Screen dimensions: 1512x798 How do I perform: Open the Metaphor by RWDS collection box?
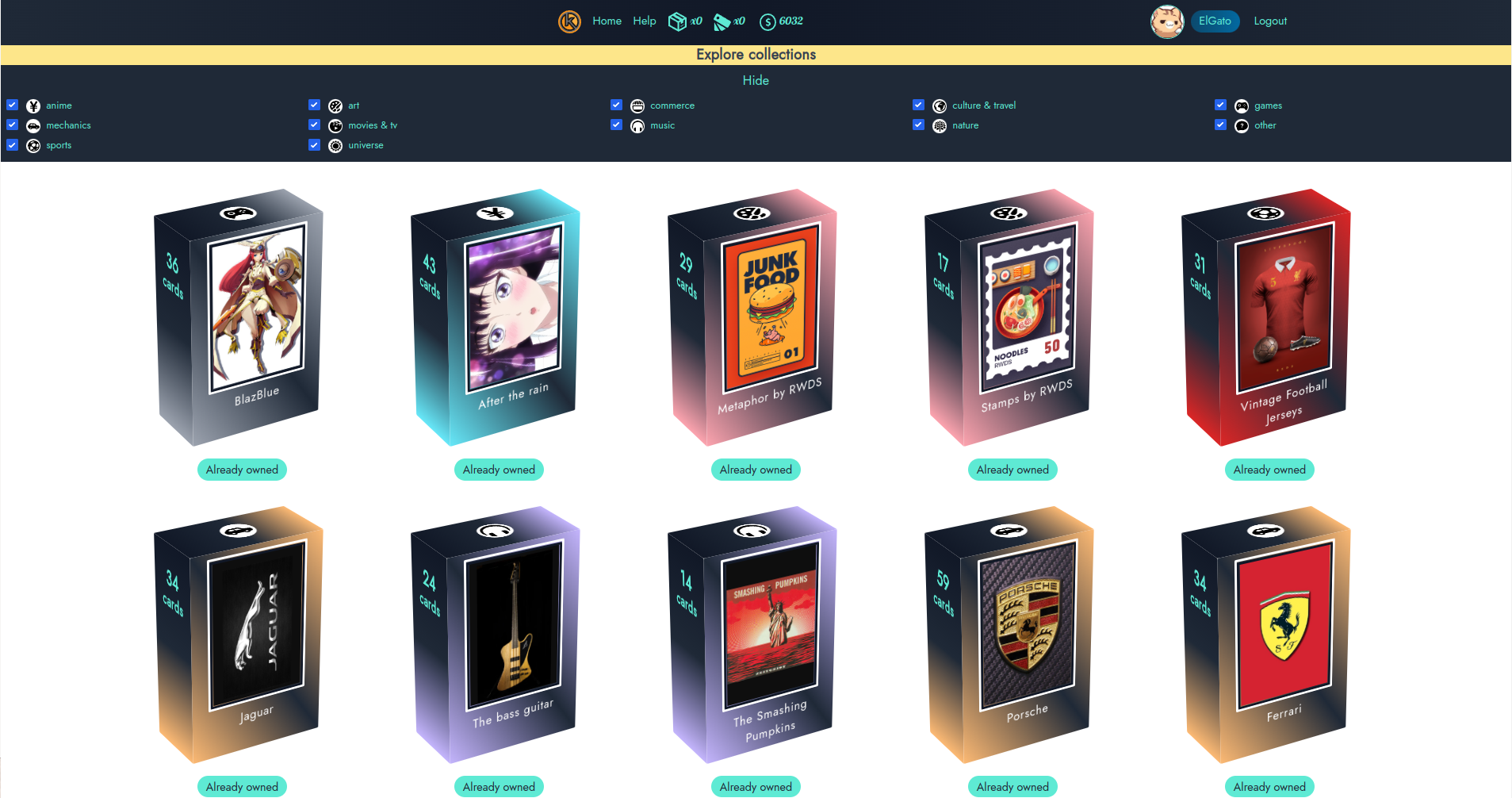tap(752, 317)
